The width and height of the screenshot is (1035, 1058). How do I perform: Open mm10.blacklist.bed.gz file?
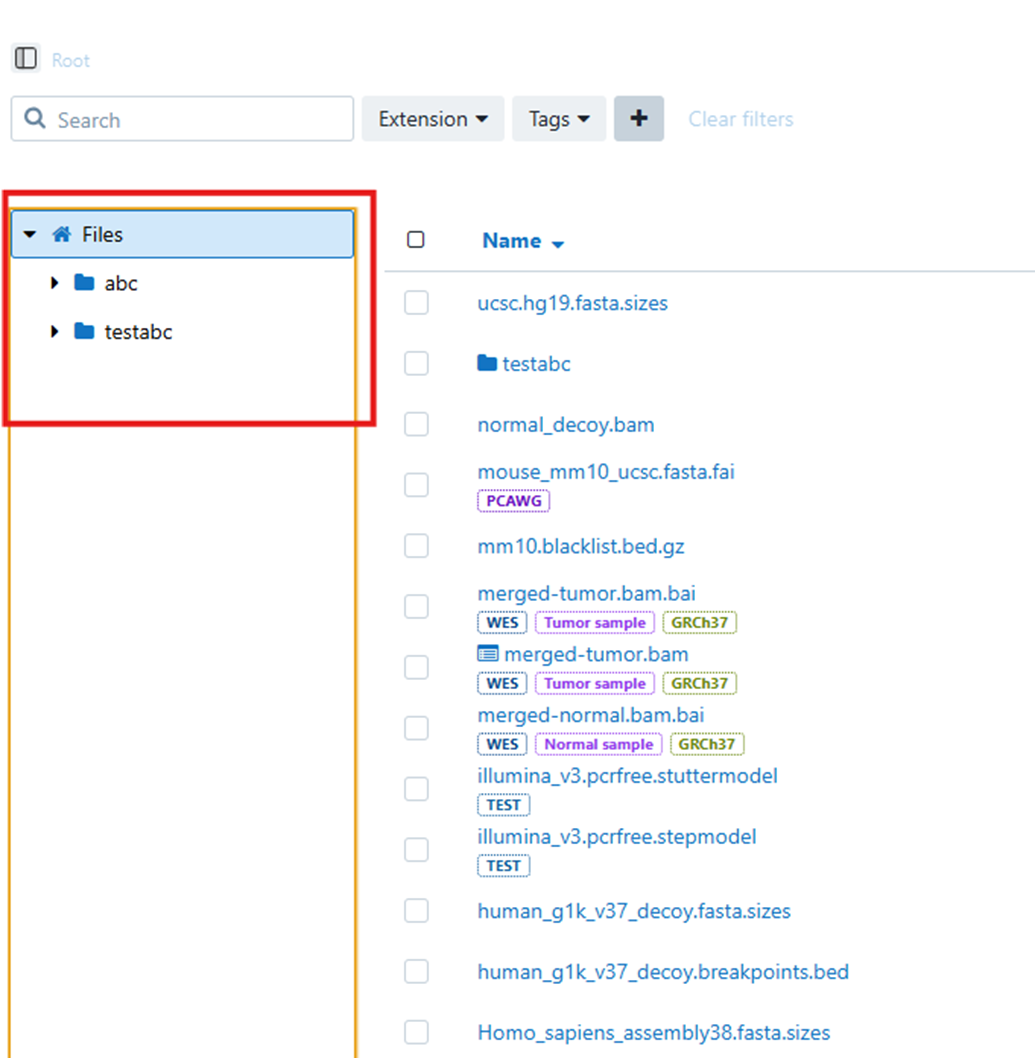tap(580, 546)
